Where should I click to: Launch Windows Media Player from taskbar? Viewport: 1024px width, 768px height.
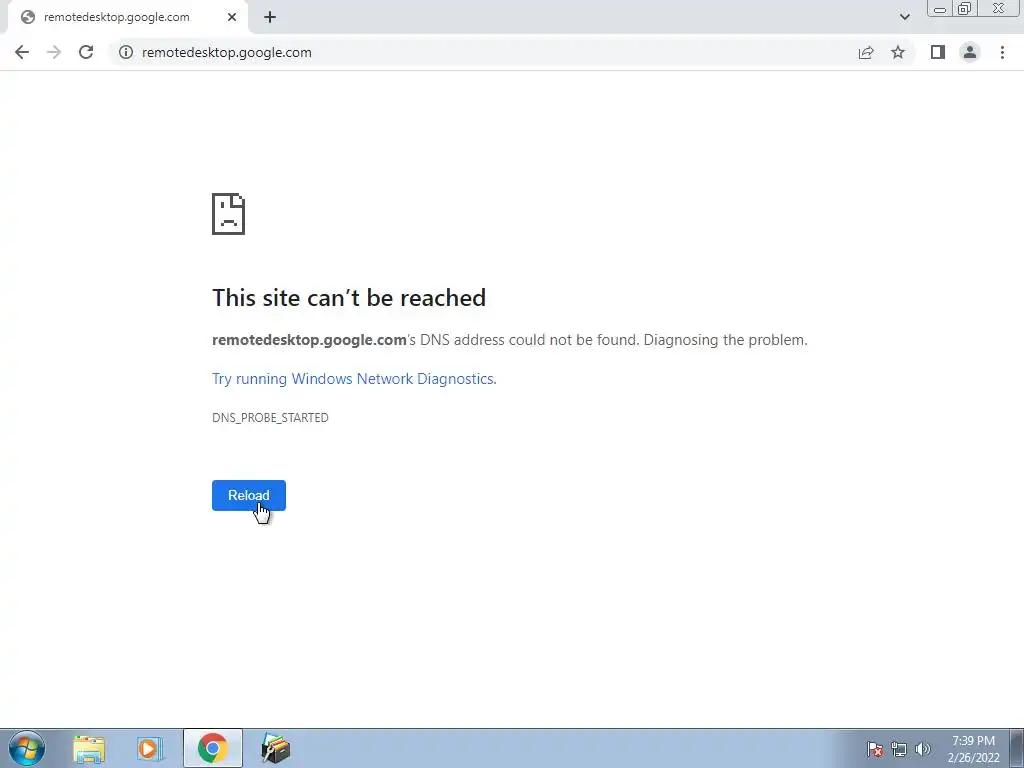(150, 748)
